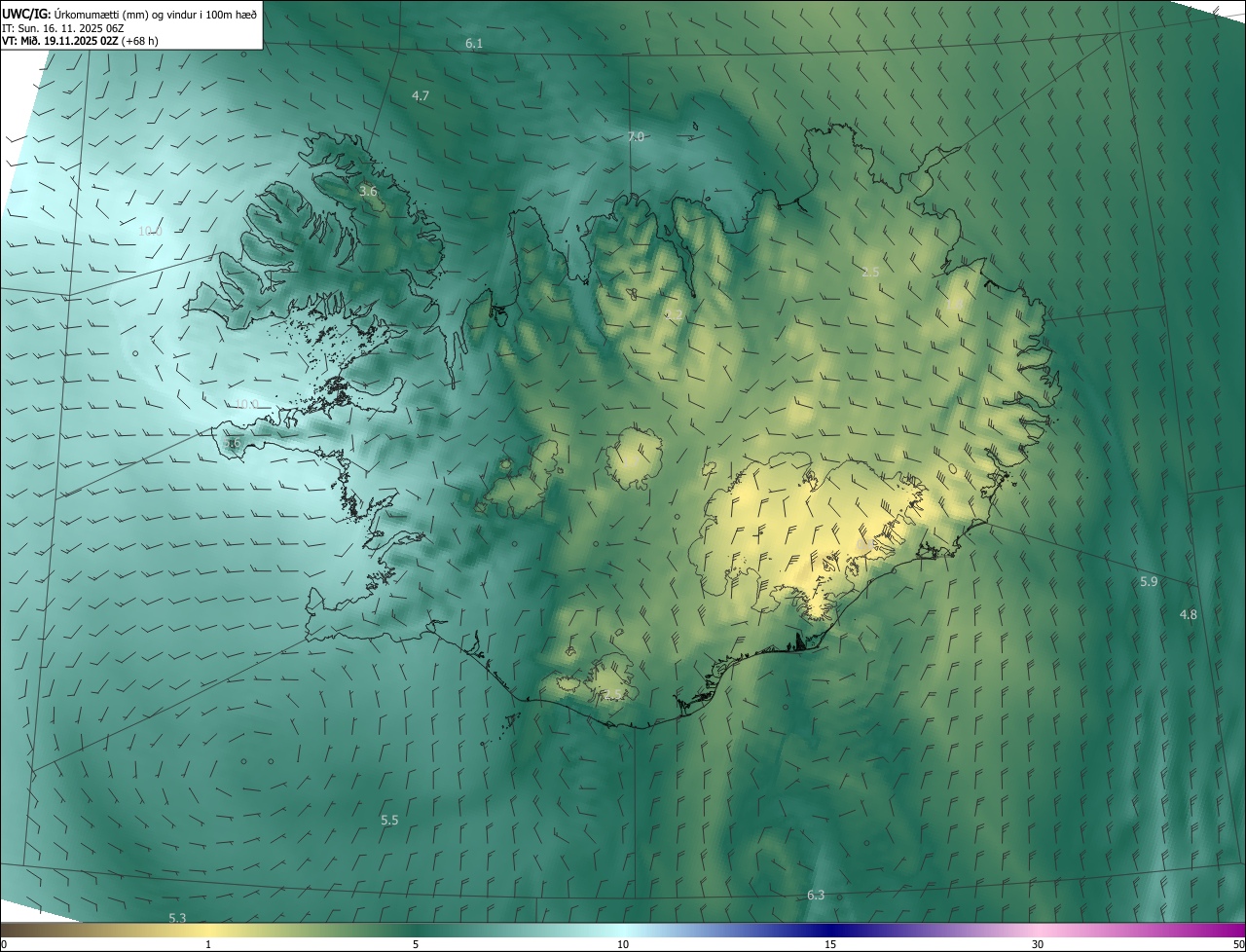Click the colorbar tick labeled 15

tap(830, 944)
